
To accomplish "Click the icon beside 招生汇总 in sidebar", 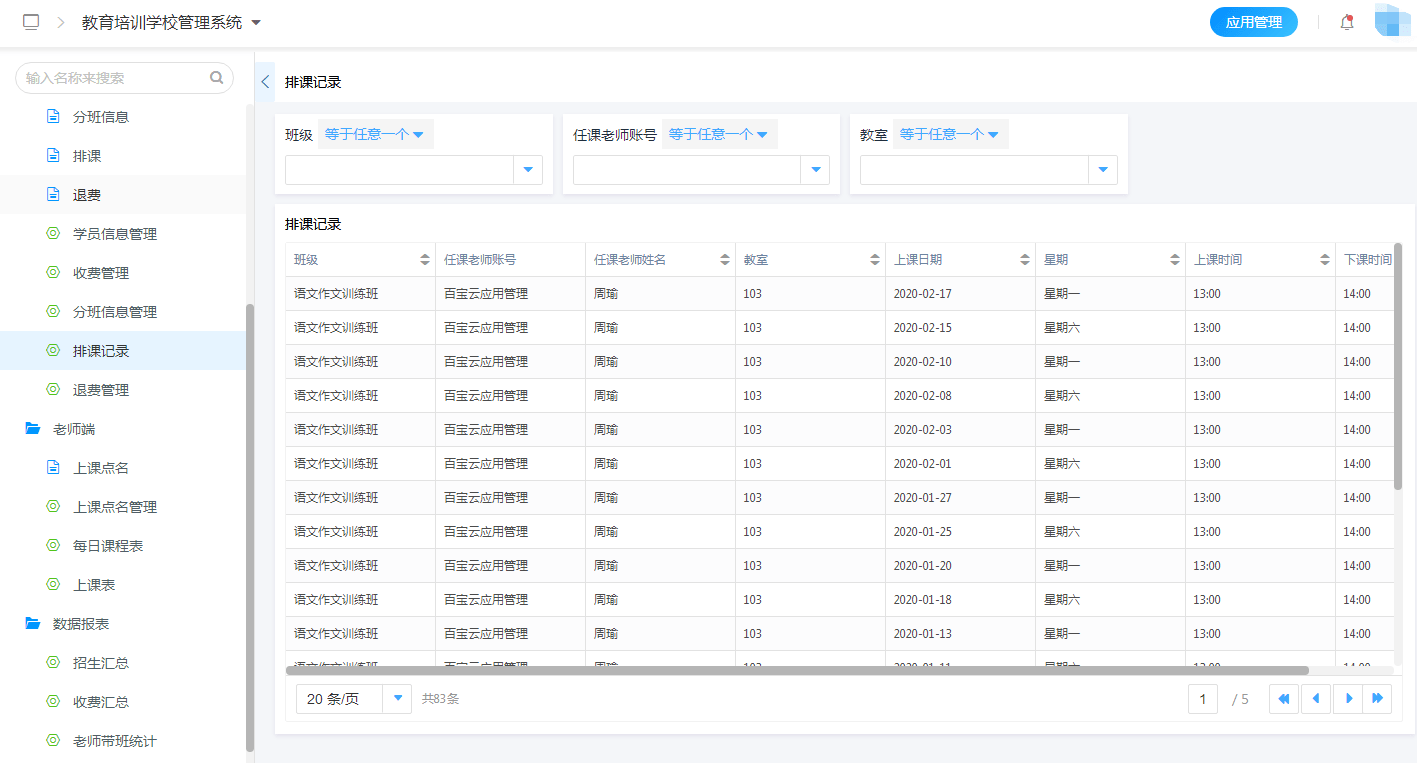I will pyautogui.click(x=53, y=662).
